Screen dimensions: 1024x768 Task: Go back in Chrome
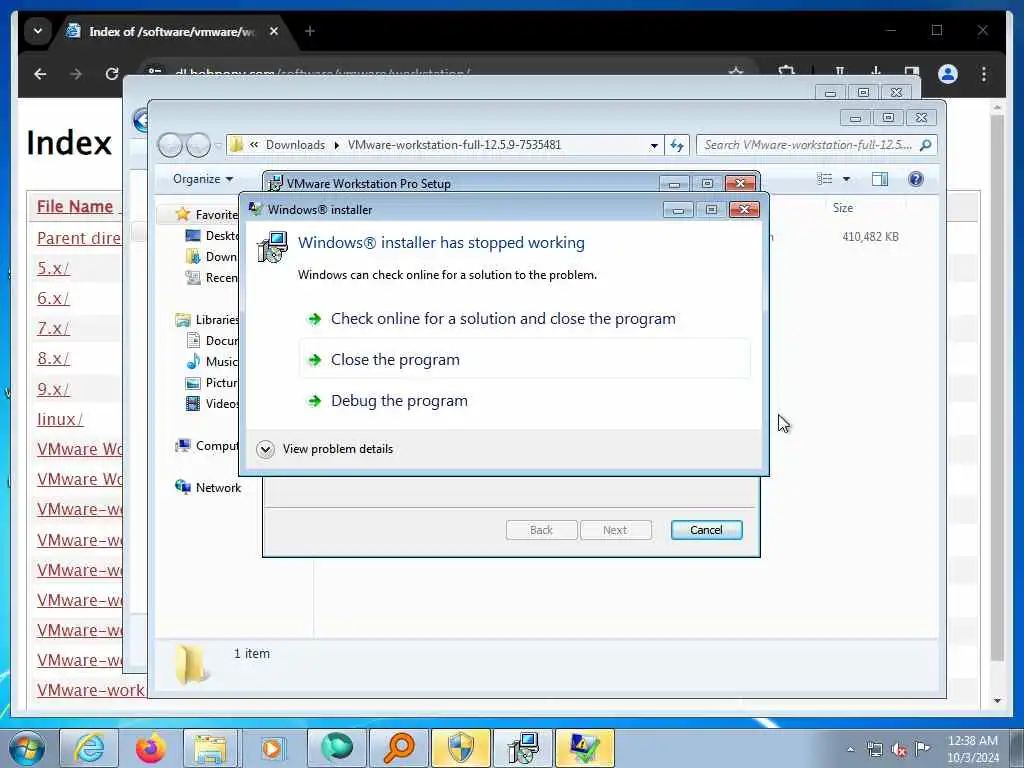click(x=40, y=74)
